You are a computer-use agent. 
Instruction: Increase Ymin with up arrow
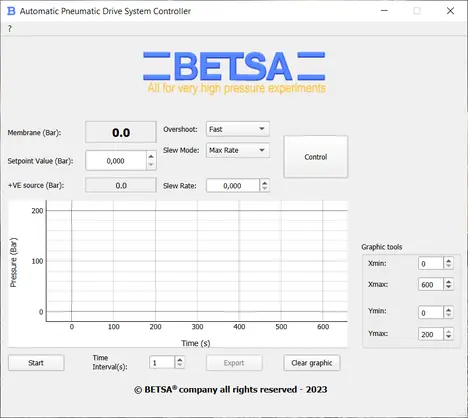coord(448,310)
